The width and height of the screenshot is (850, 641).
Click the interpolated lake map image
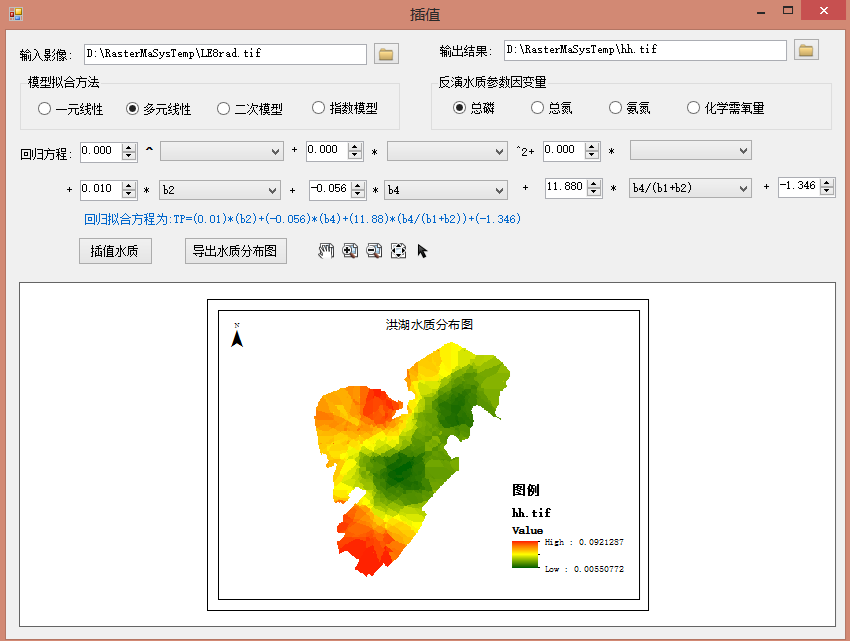412,459
